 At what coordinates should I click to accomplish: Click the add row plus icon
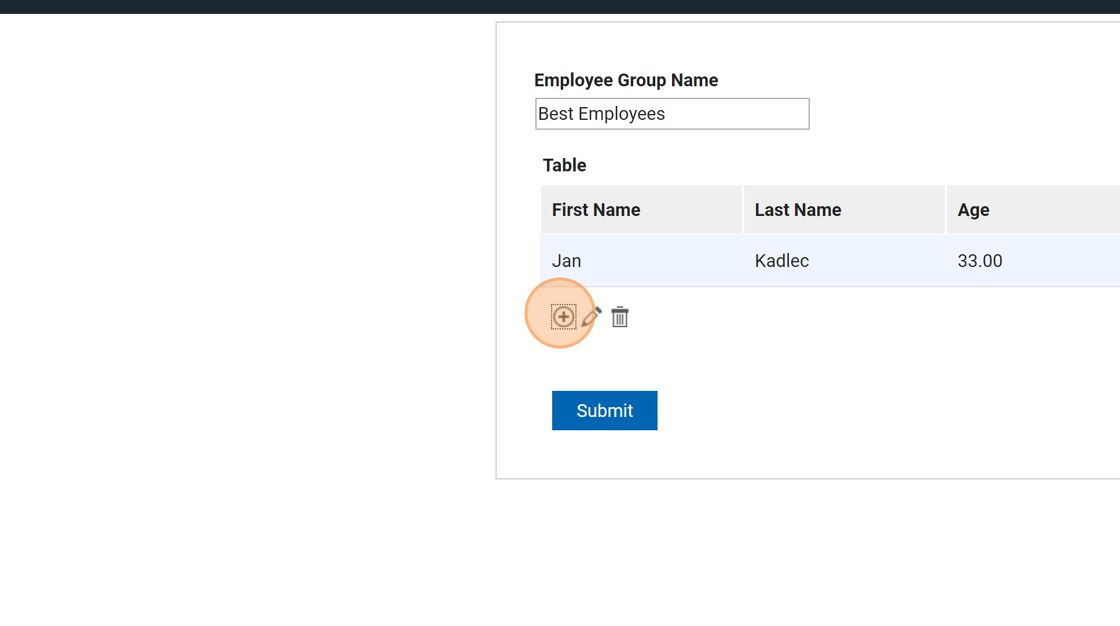[563, 317]
